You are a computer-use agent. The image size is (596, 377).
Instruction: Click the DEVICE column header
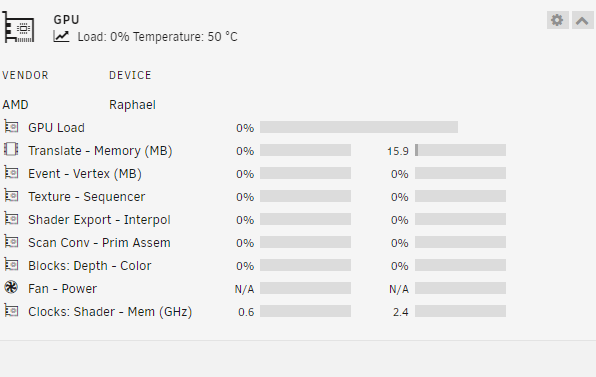coord(130,75)
